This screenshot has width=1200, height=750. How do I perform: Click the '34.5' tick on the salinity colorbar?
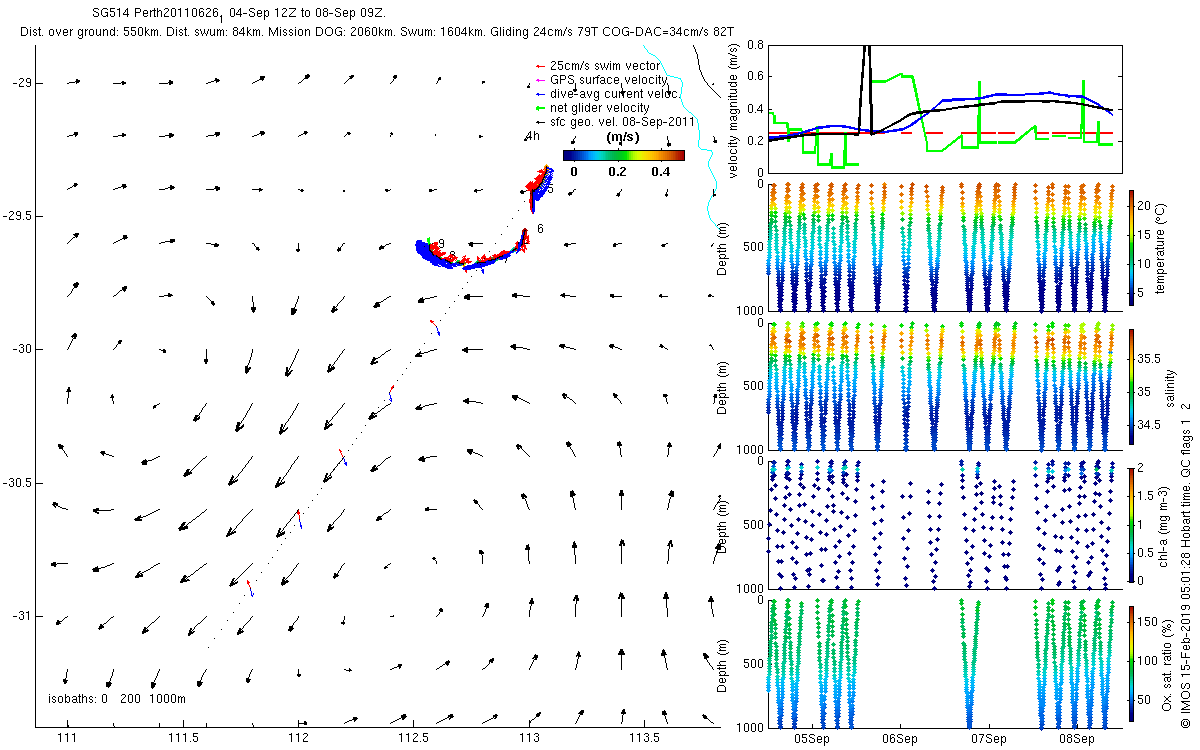1150,425
